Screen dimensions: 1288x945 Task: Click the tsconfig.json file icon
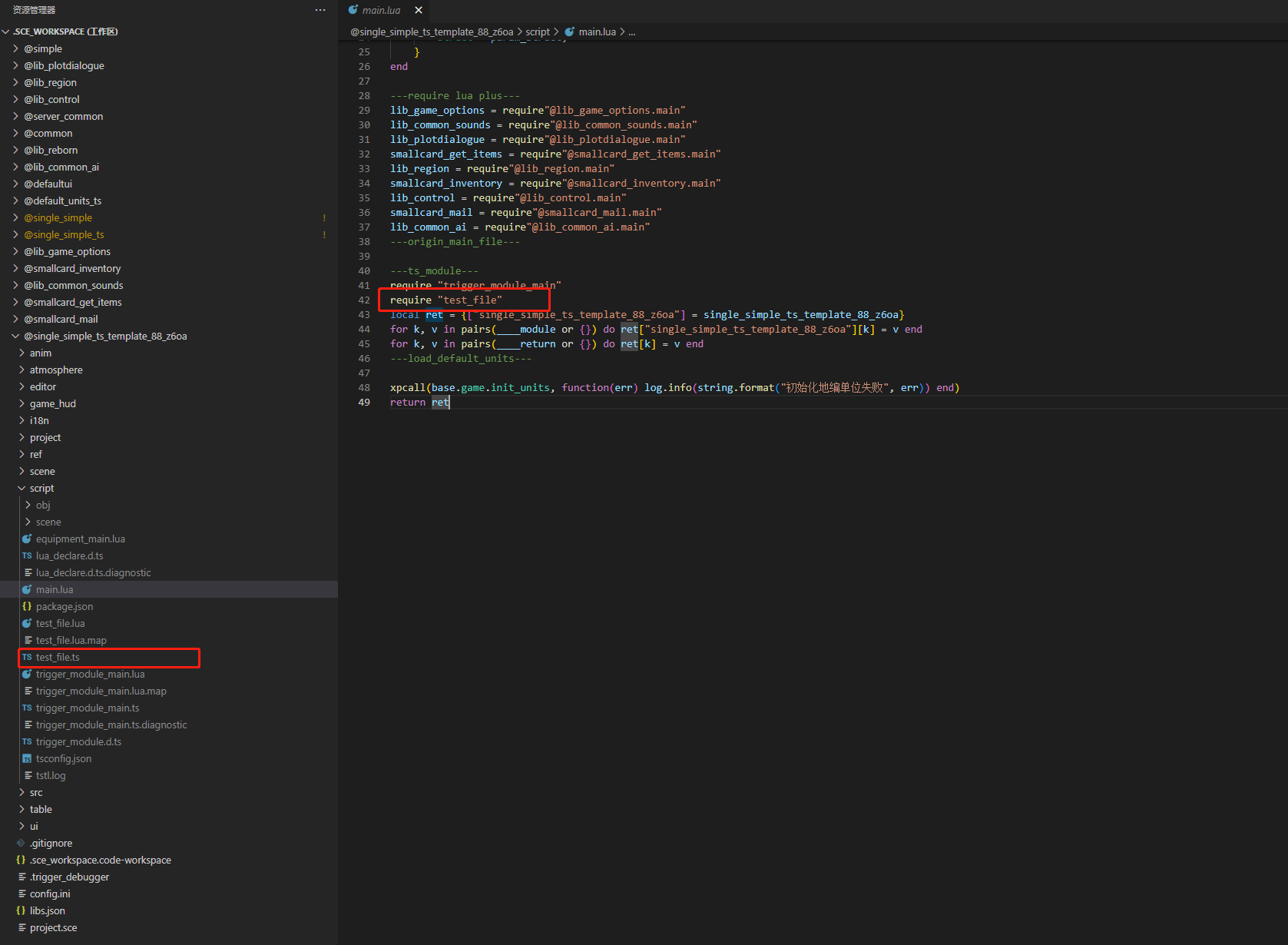pyautogui.click(x=27, y=758)
